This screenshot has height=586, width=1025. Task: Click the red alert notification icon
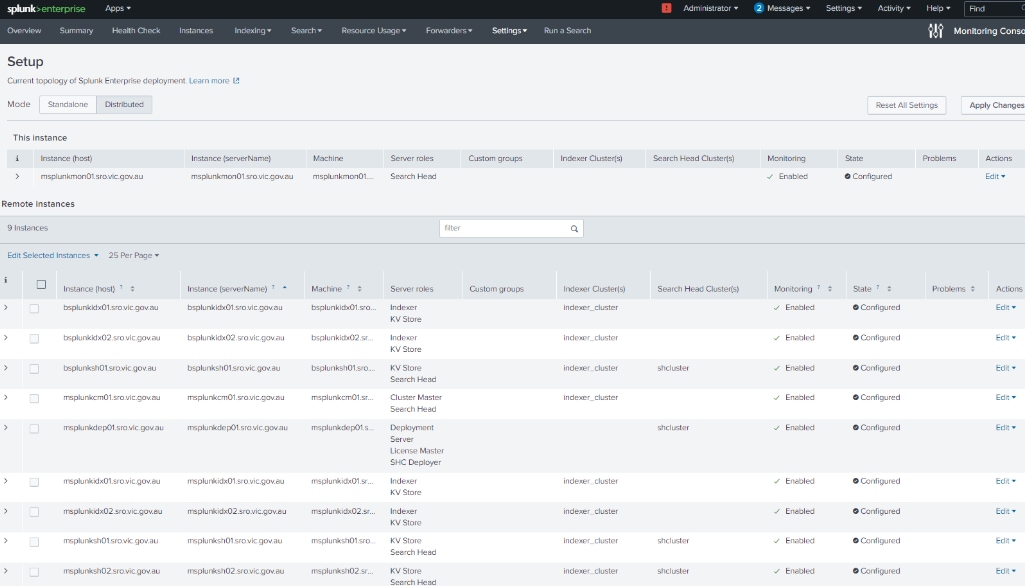(x=666, y=9)
